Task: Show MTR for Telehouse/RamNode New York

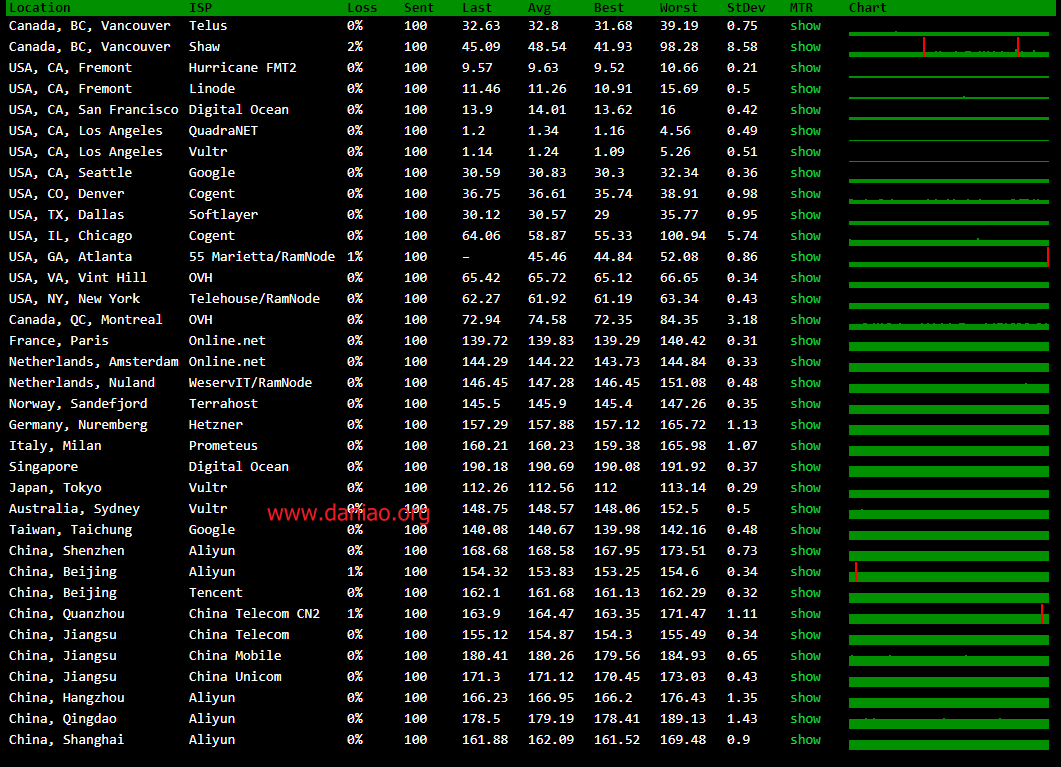Action: click(805, 298)
